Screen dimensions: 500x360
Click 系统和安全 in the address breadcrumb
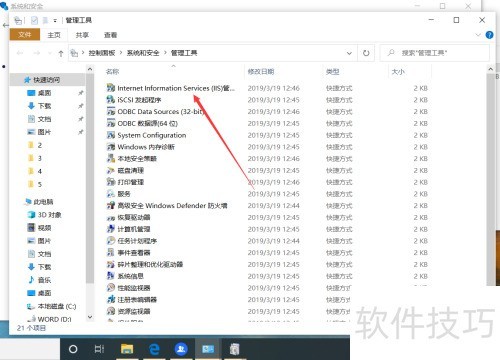click(143, 53)
